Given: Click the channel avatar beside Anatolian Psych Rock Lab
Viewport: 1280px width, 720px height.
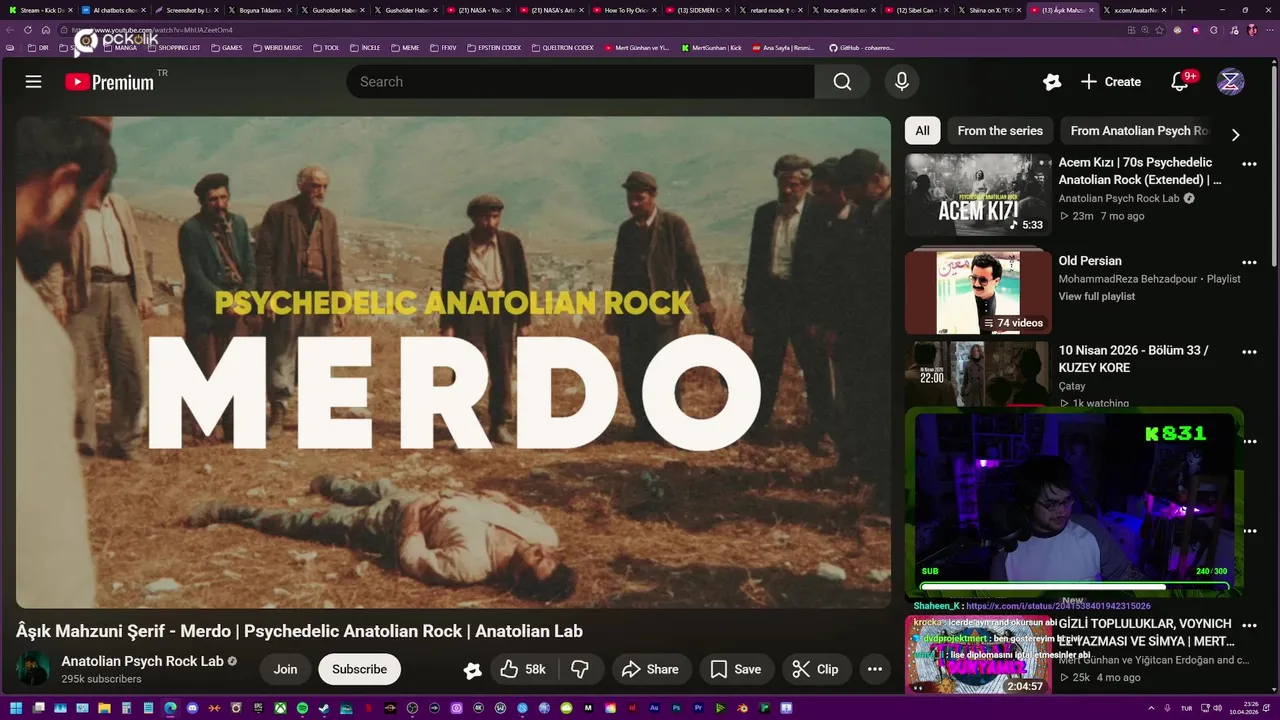Looking at the screenshot, I should [33, 668].
